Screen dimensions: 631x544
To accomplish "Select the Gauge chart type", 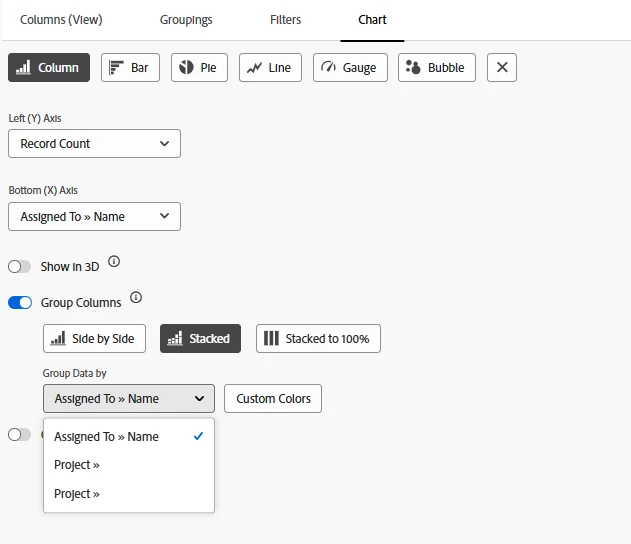I will 350,68.
